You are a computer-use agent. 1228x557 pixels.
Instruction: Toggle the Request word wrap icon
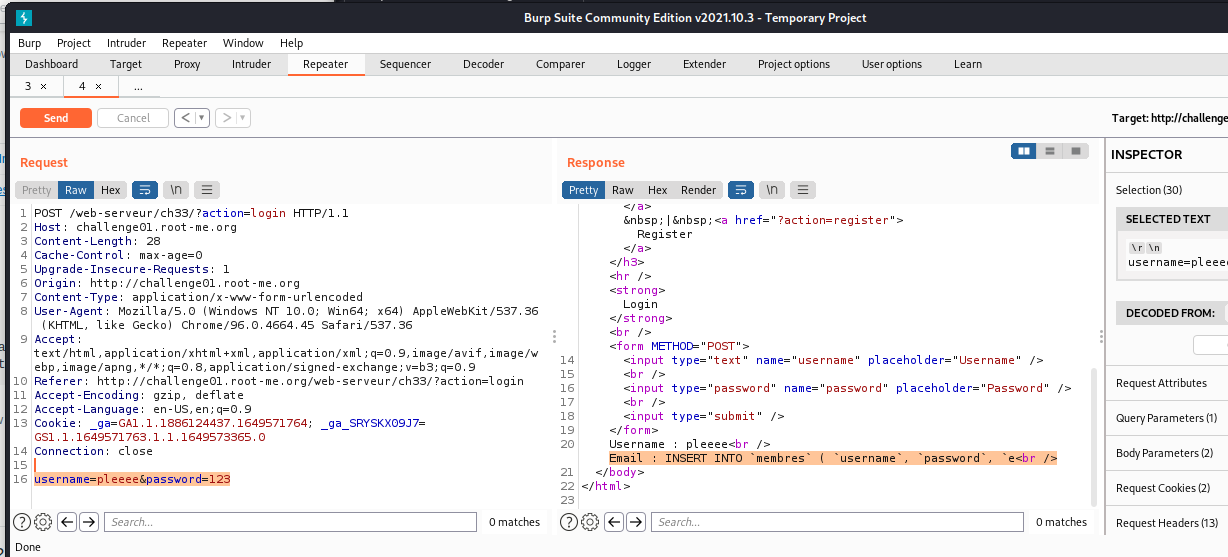(145, 190)
